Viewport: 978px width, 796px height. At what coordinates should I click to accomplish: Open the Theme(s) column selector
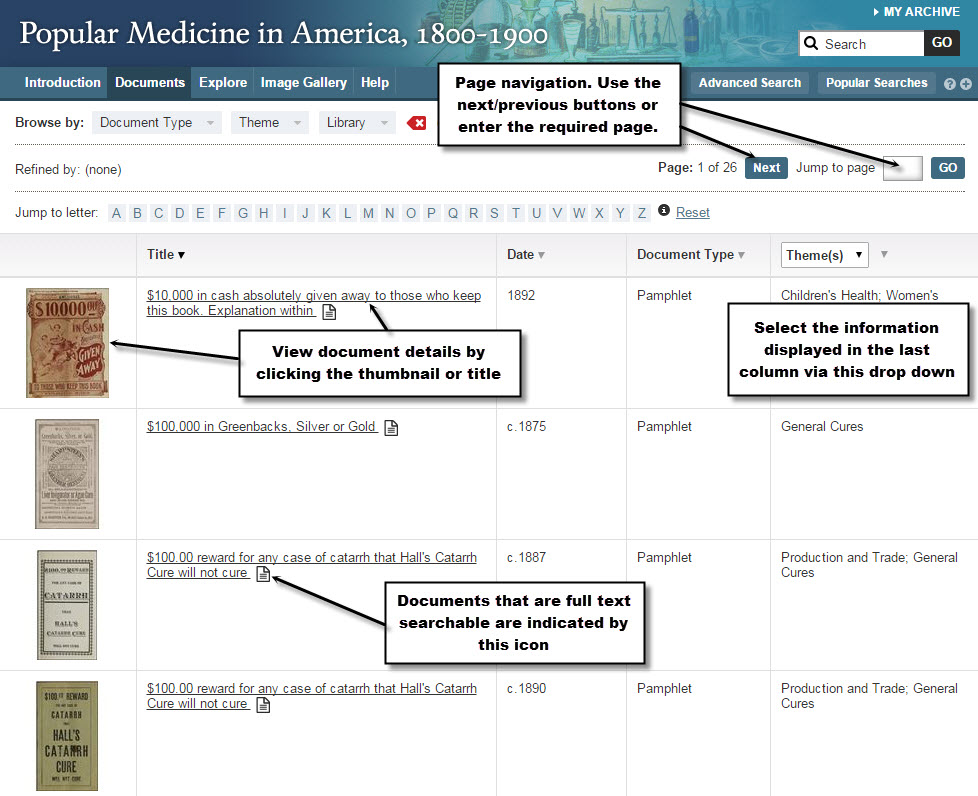pyautogui.click(x=824, y=255)
